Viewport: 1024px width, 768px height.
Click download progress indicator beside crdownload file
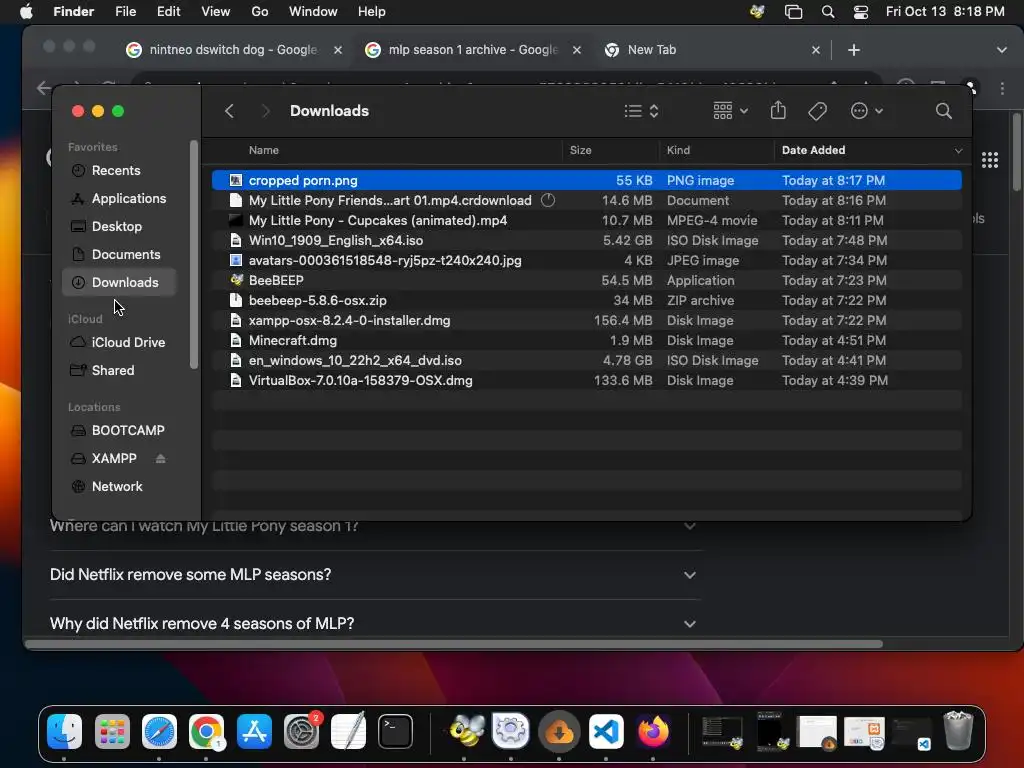pos(548,200)
